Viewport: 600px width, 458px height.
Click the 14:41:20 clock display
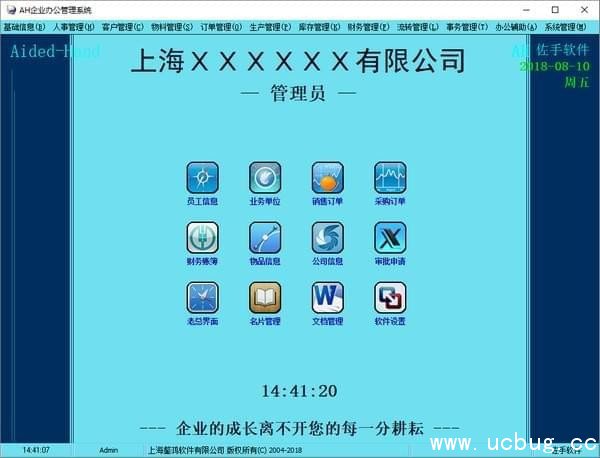[299, 391]
